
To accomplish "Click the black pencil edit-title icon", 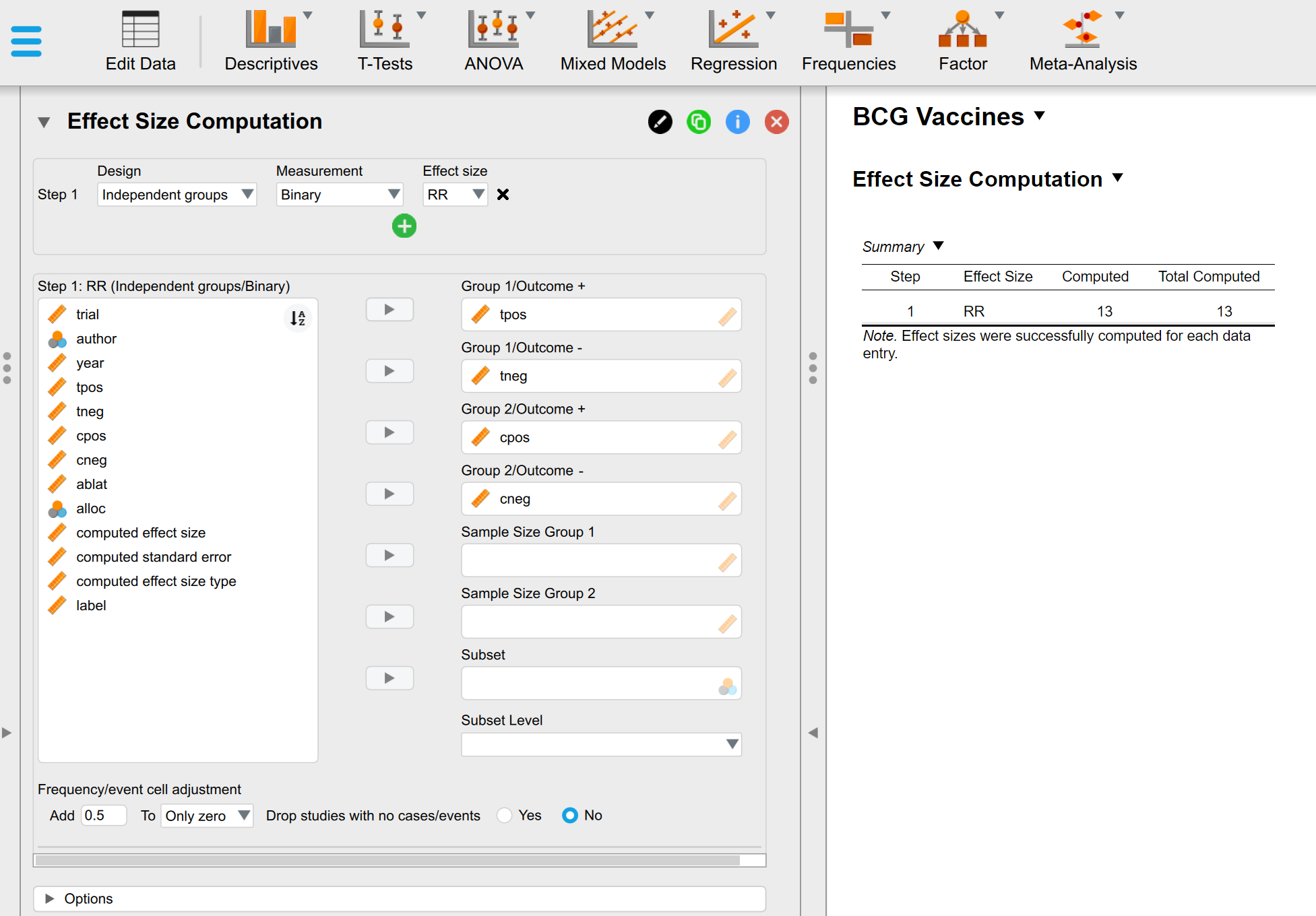I will (660, 122).
